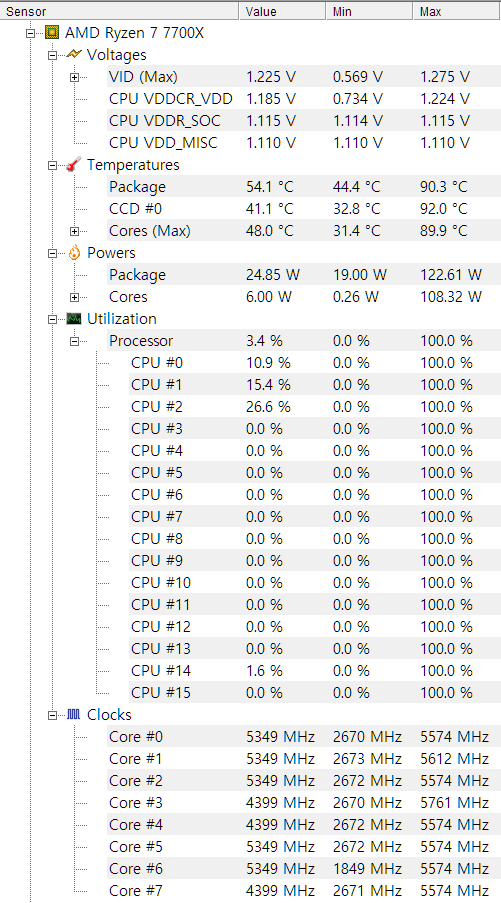Select the CPU #14 utilization row

[x=314, y=671]
